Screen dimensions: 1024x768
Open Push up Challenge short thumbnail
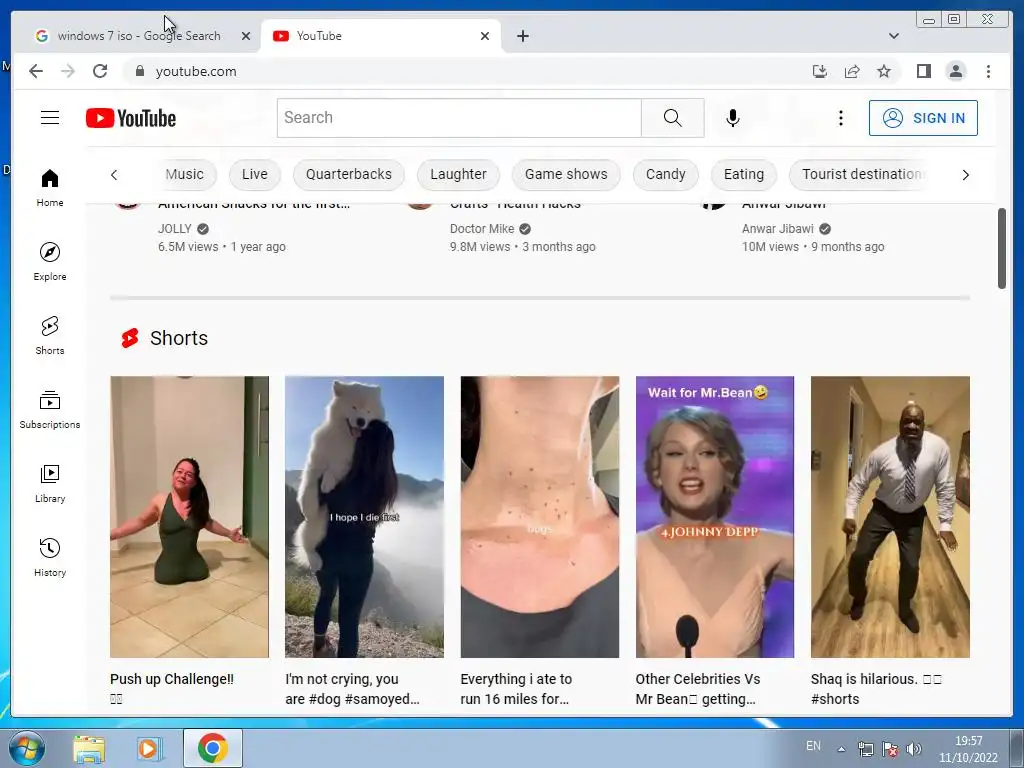189,517
